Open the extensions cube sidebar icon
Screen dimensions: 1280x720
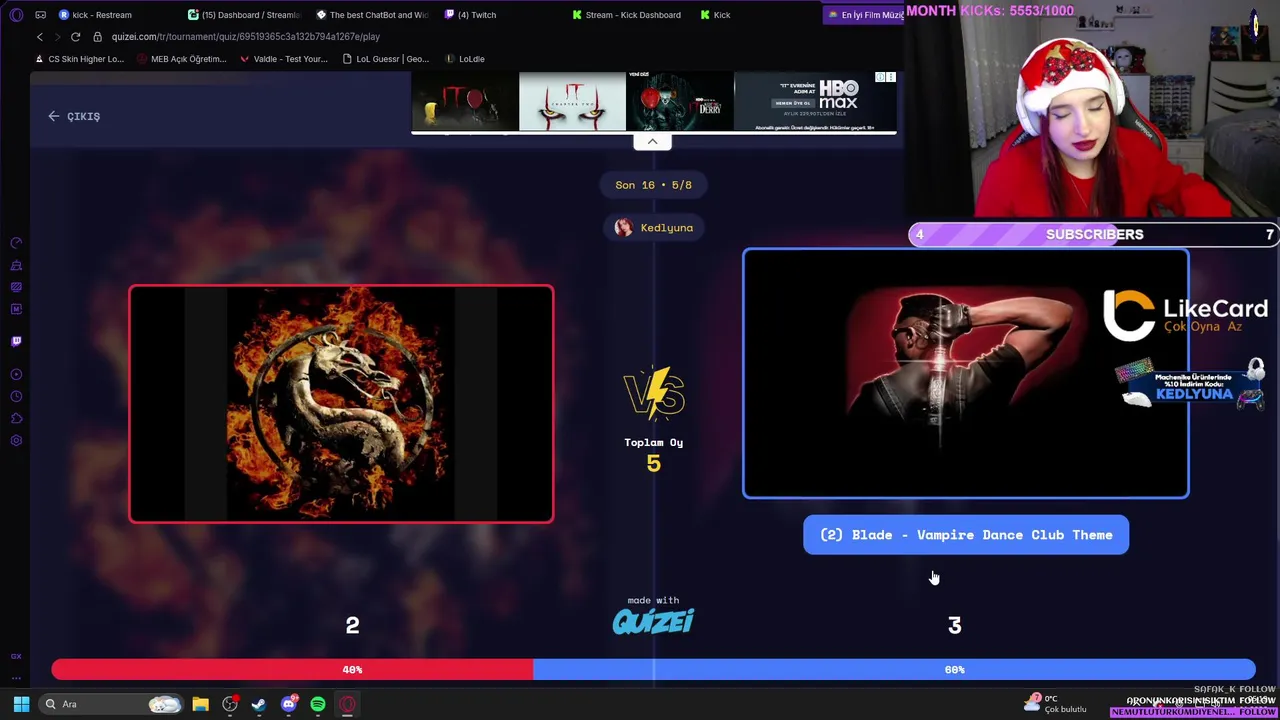point(16,419)
